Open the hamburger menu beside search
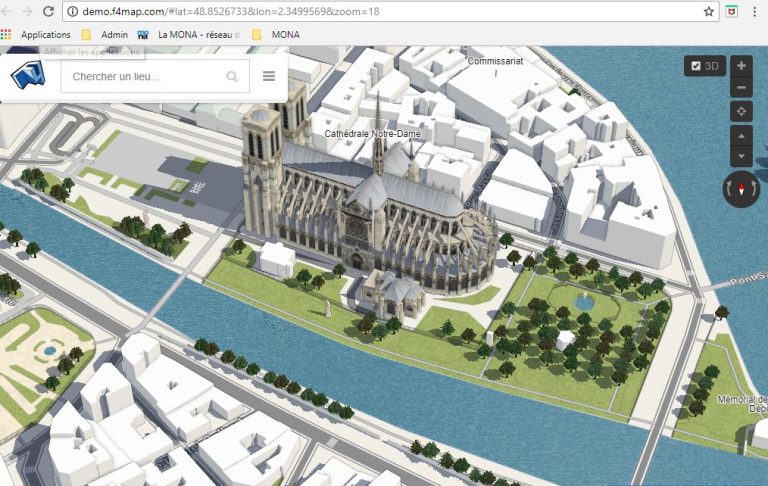The width and height of the screenshot is (768, 486). [x=269, y=77]
